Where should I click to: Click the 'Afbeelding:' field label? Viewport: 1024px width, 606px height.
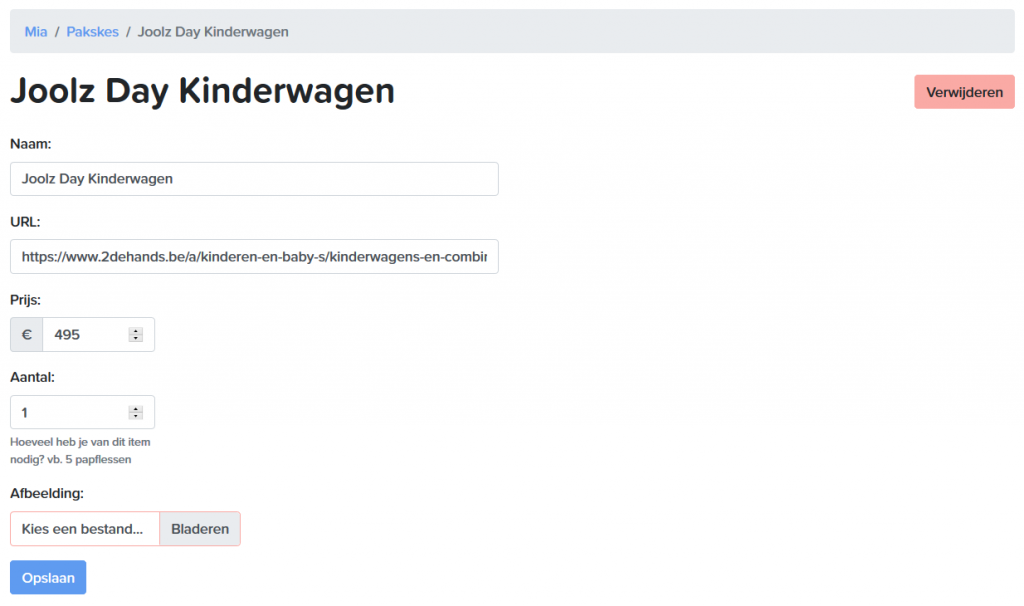[47, 493]
